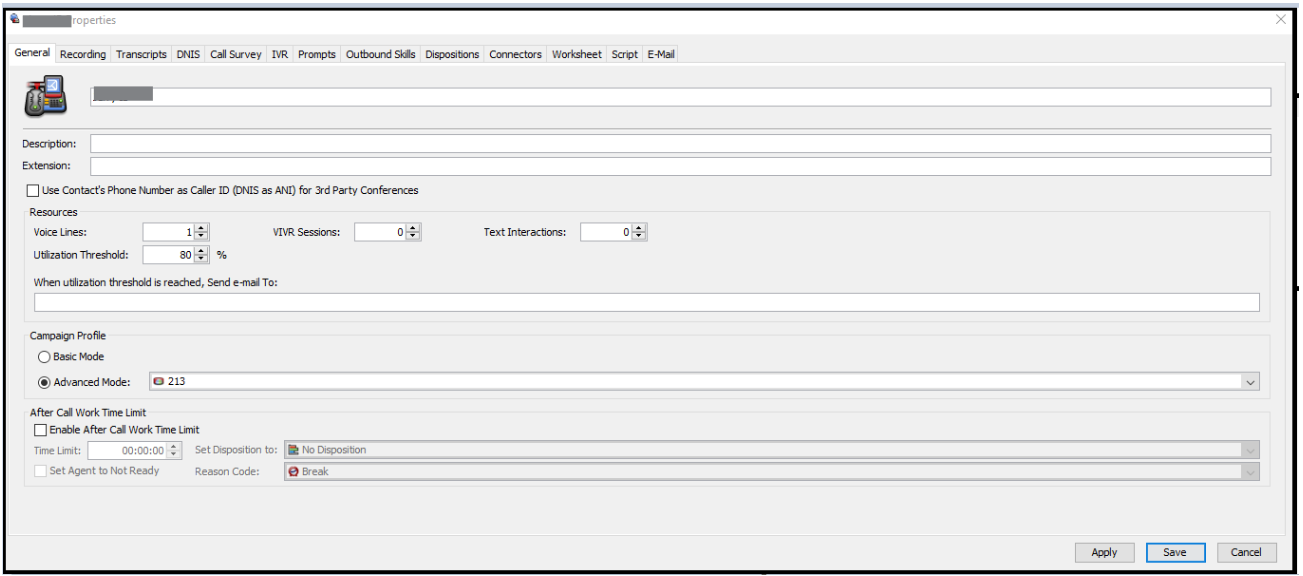Toggle Set Agent to Not Ready checkbox
Screen dimensions: 1303x576
pos(40,471)
